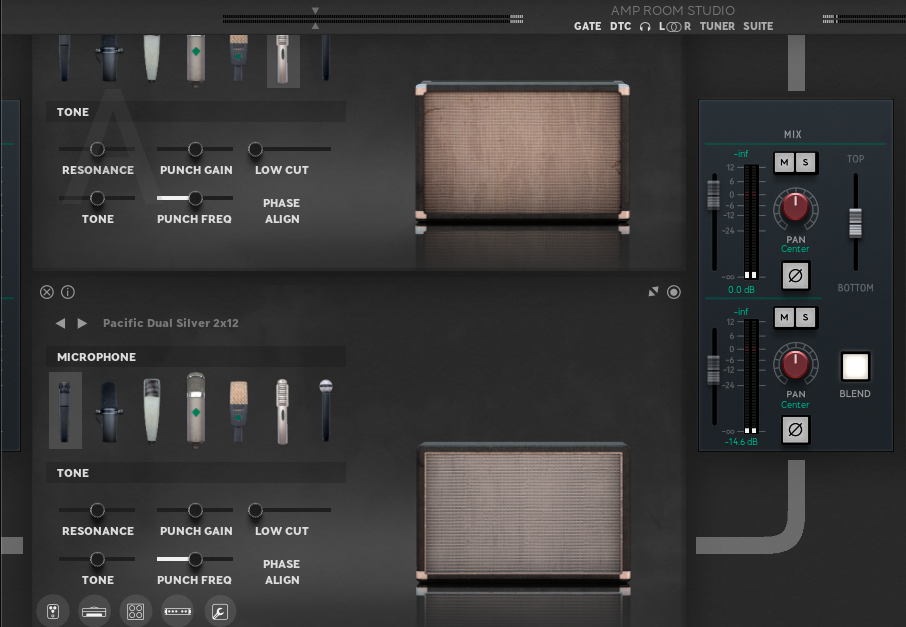Open the amp head section icon

pyautogui.click(x=94, y=610)
